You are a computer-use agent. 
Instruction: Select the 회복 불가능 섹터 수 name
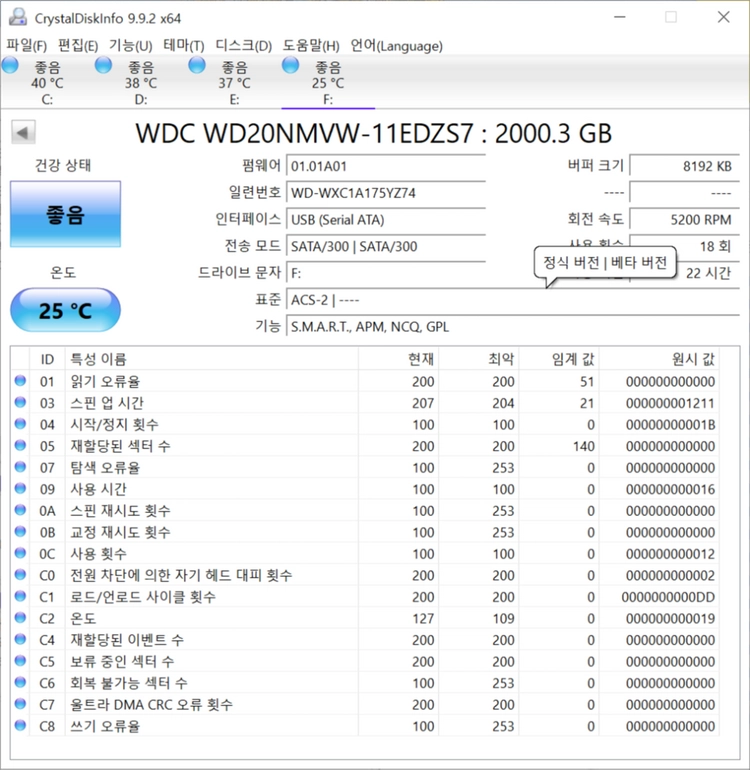[129, 683]
